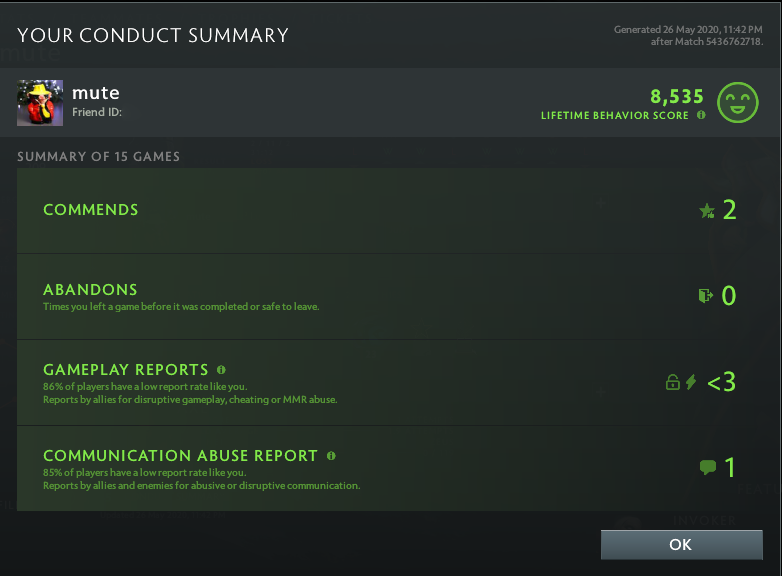
Task: Click the Friend ID label
Action: [97, 112]
